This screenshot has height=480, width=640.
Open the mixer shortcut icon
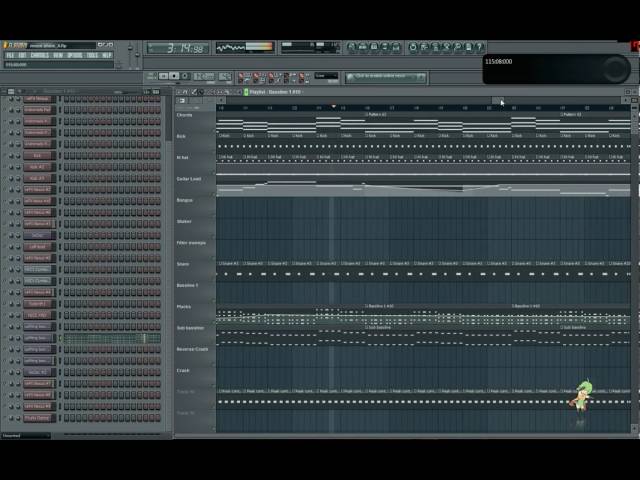click(396, 47)
